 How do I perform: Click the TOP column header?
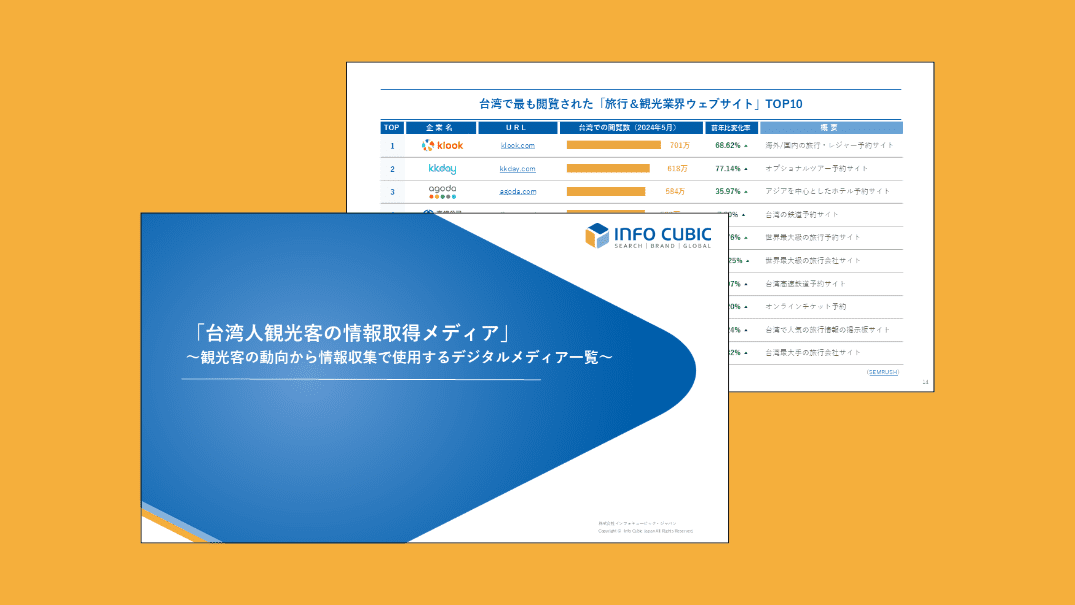(391, 128)
